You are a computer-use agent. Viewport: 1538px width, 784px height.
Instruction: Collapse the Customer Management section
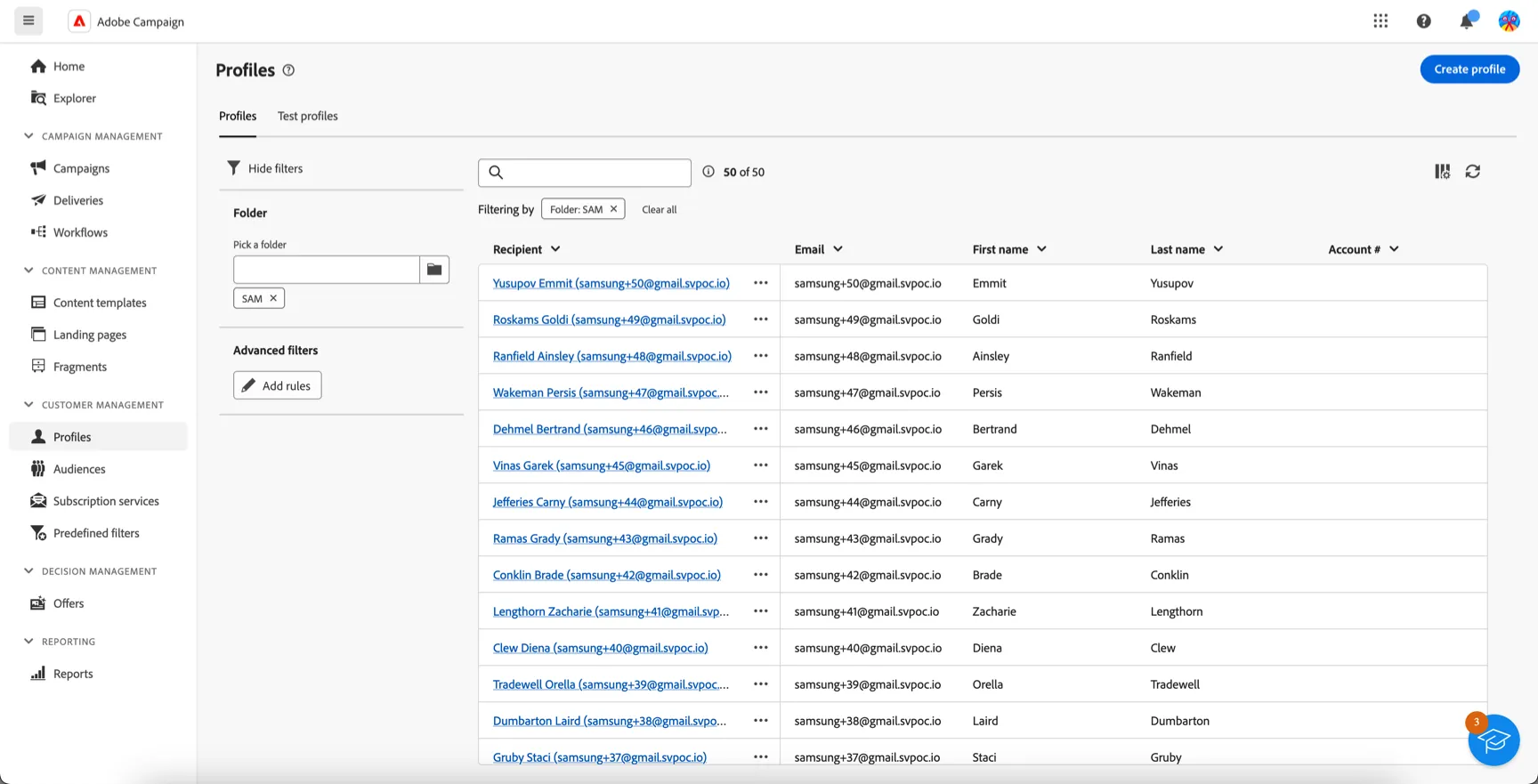coord(28,405)
